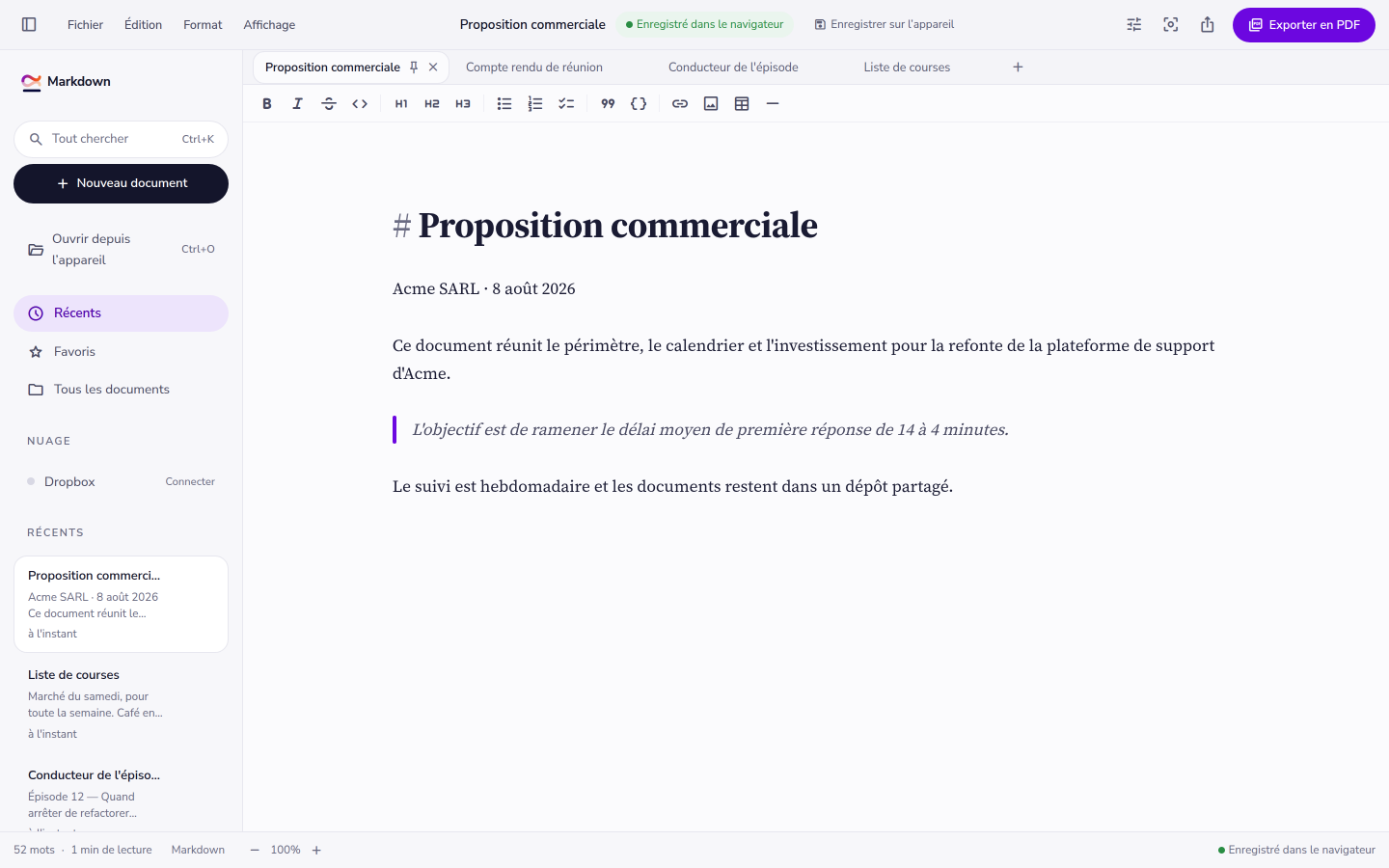Pin the Proposition commerciale tab

click(x=414, y=68)
